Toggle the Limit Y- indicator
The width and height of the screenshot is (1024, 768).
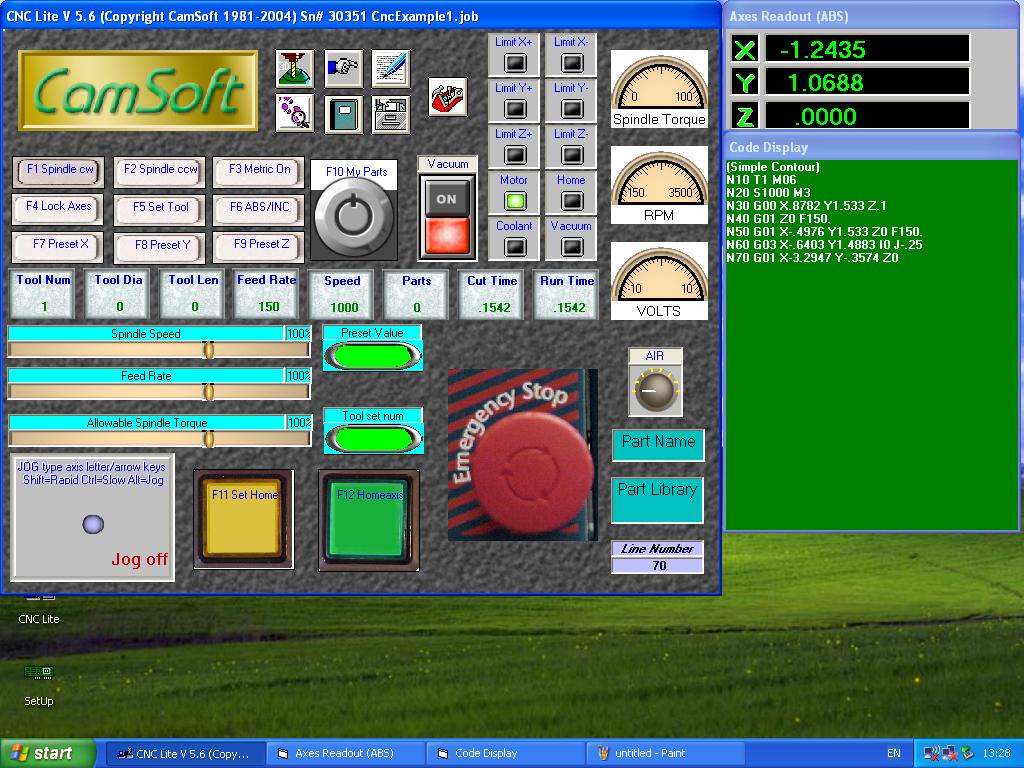572,108
